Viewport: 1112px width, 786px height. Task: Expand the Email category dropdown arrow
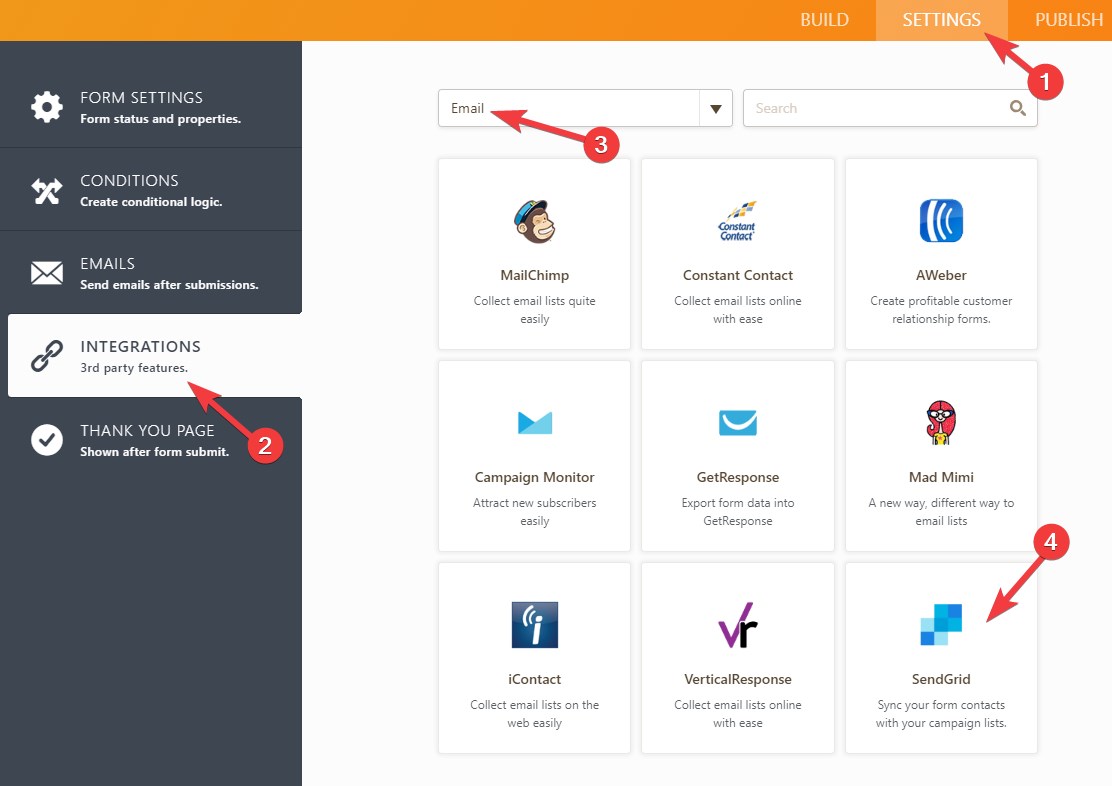(x=715, y=108)
